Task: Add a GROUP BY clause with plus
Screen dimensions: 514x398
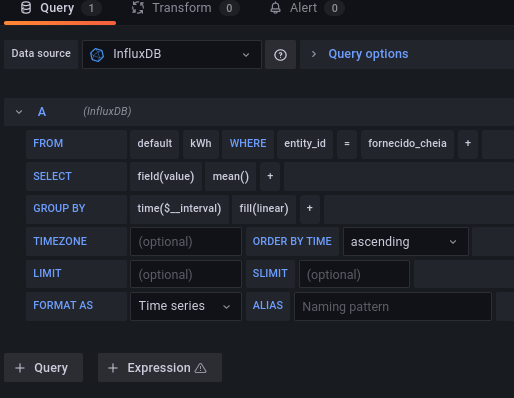Action: 310,209
